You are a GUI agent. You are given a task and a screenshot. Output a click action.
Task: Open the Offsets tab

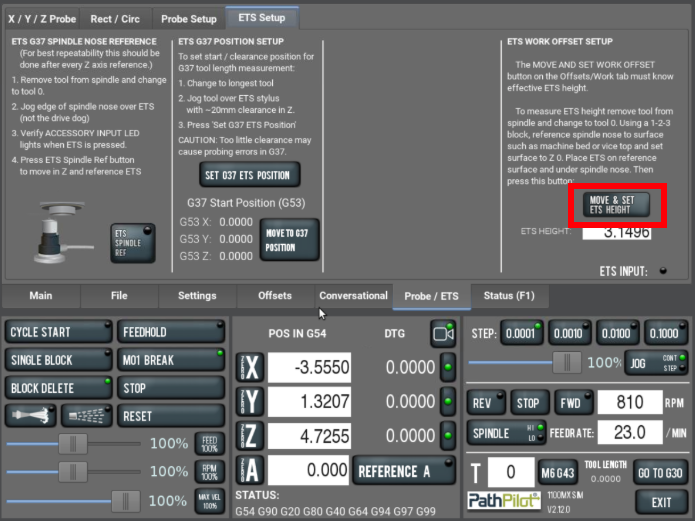pos(275,296)
